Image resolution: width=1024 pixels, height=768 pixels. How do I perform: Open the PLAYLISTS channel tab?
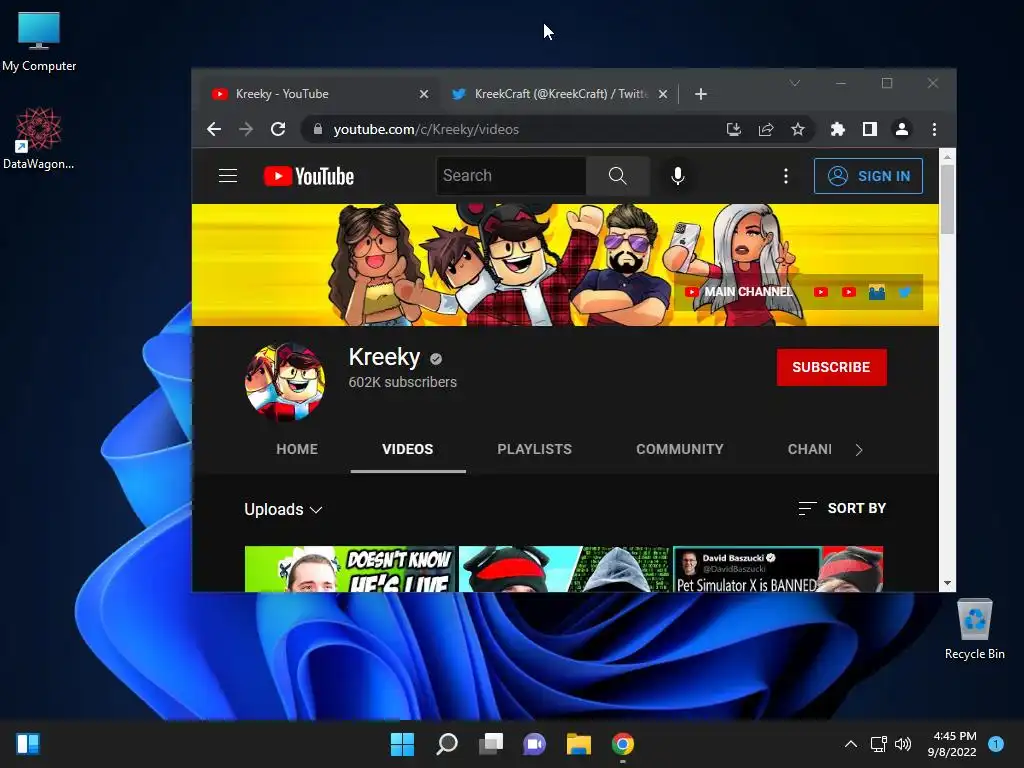click(x=534, y=449)
